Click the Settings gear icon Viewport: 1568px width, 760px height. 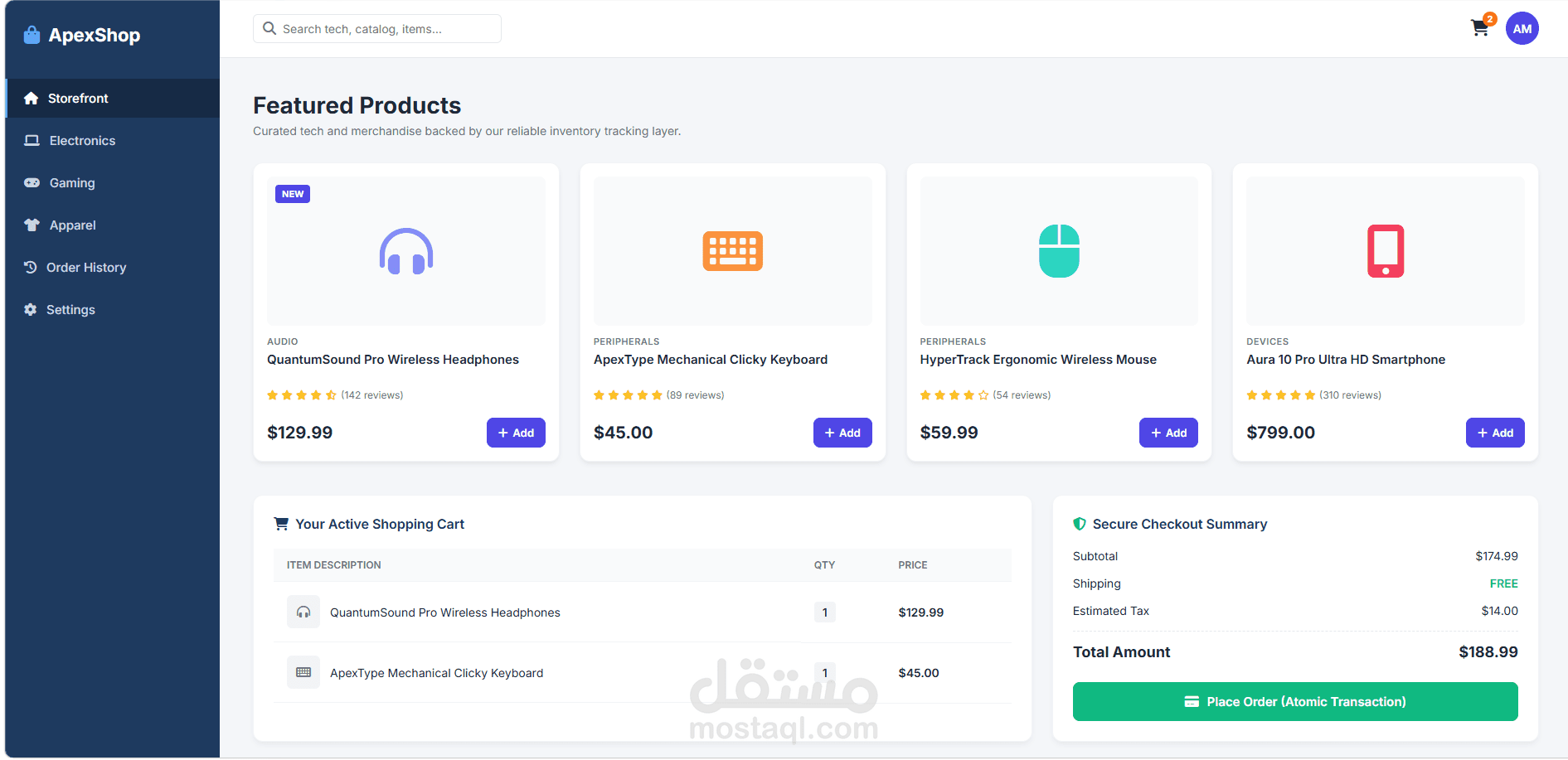pyautogui.click(x=31, y=309)
